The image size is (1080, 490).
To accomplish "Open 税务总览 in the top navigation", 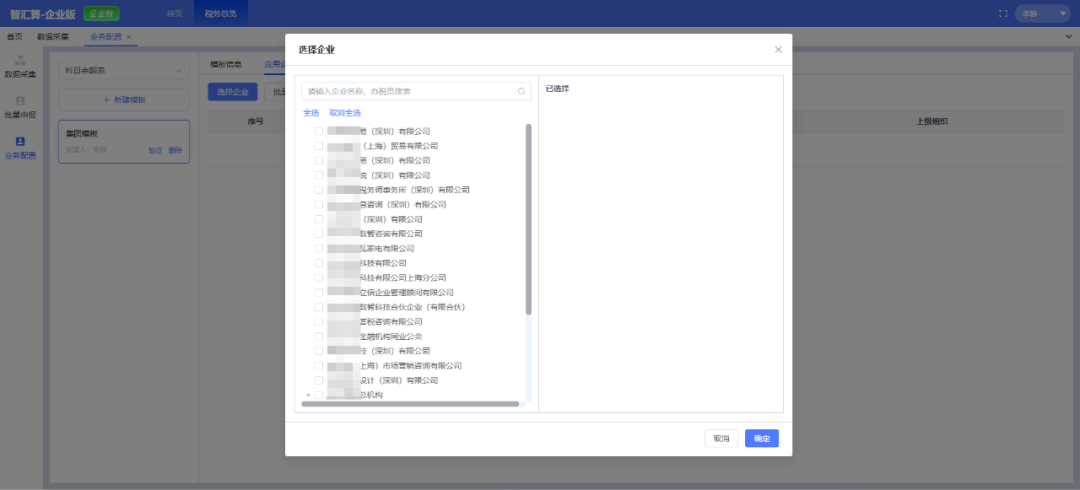I will [220, 13].
